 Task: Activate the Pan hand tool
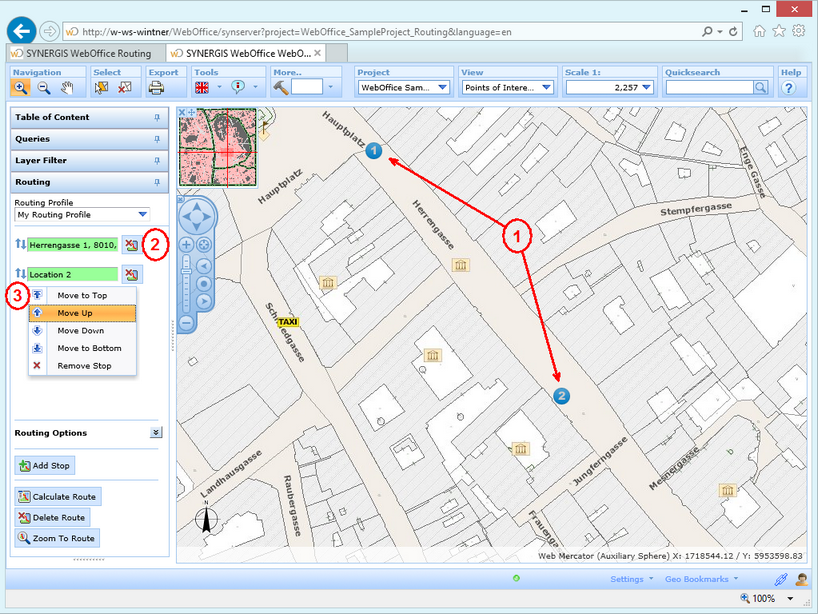(x=66, y=87)
